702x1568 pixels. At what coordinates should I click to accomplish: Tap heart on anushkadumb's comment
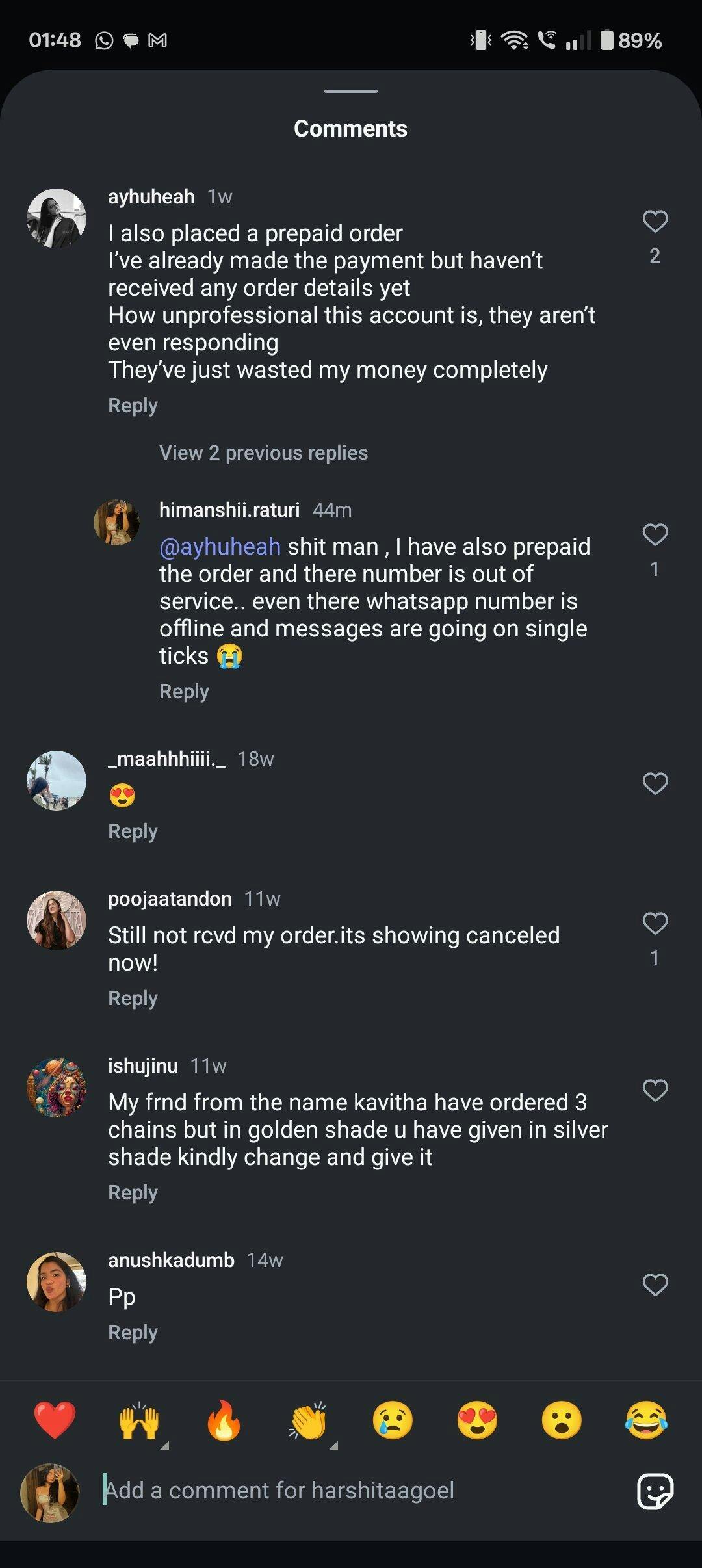coord(655,1285)
